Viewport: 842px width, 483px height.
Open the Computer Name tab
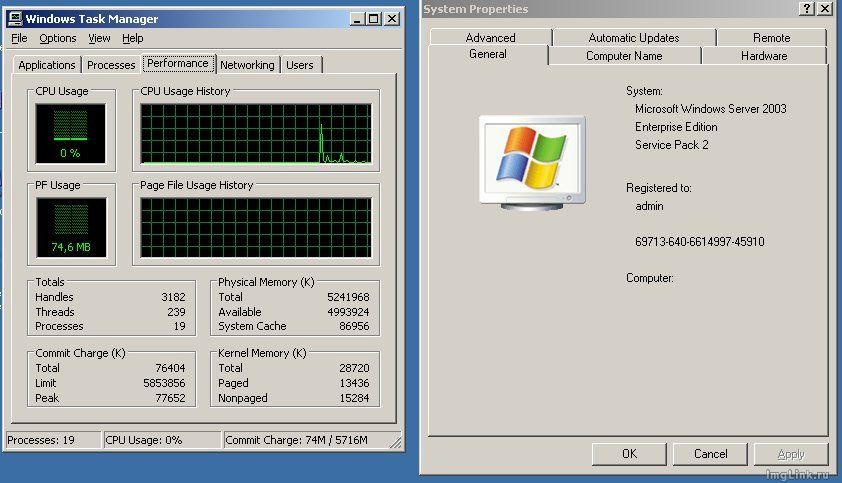[624, 56]
